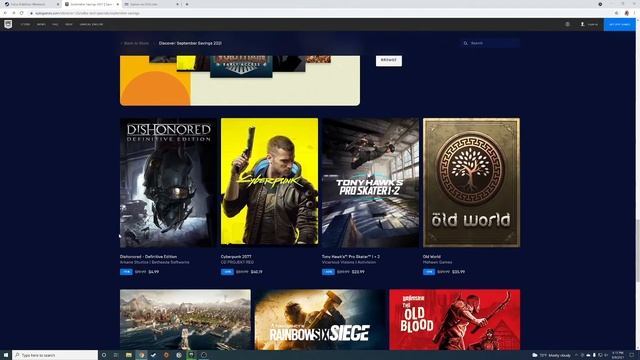The width and height of the screenshot is (640, 360).
Task: Click the Dishonored $4.99 sale price
Action: tap(153, 272)
